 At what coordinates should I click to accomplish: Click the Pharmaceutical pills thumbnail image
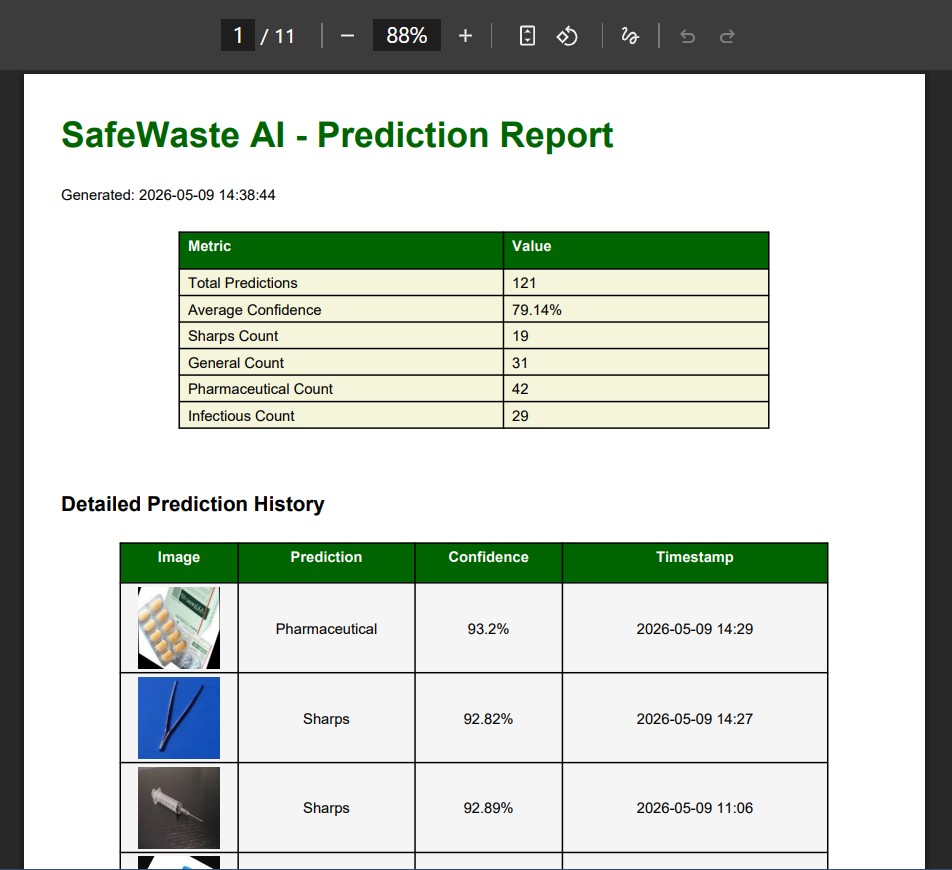[x=179, y=628]
